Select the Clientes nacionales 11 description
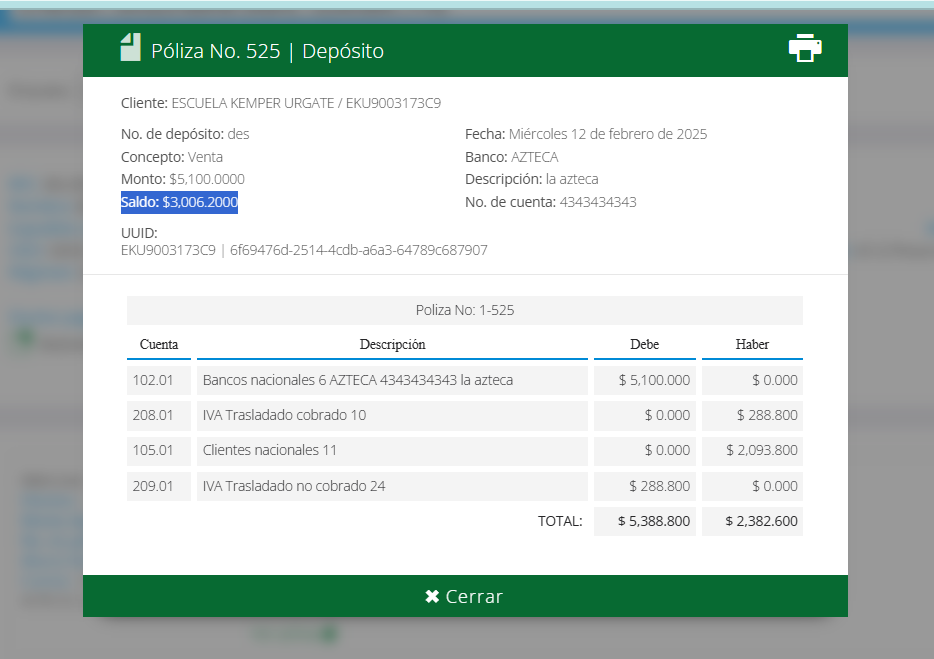This screenshot has width=934, height=659. (x=270, y=450)
